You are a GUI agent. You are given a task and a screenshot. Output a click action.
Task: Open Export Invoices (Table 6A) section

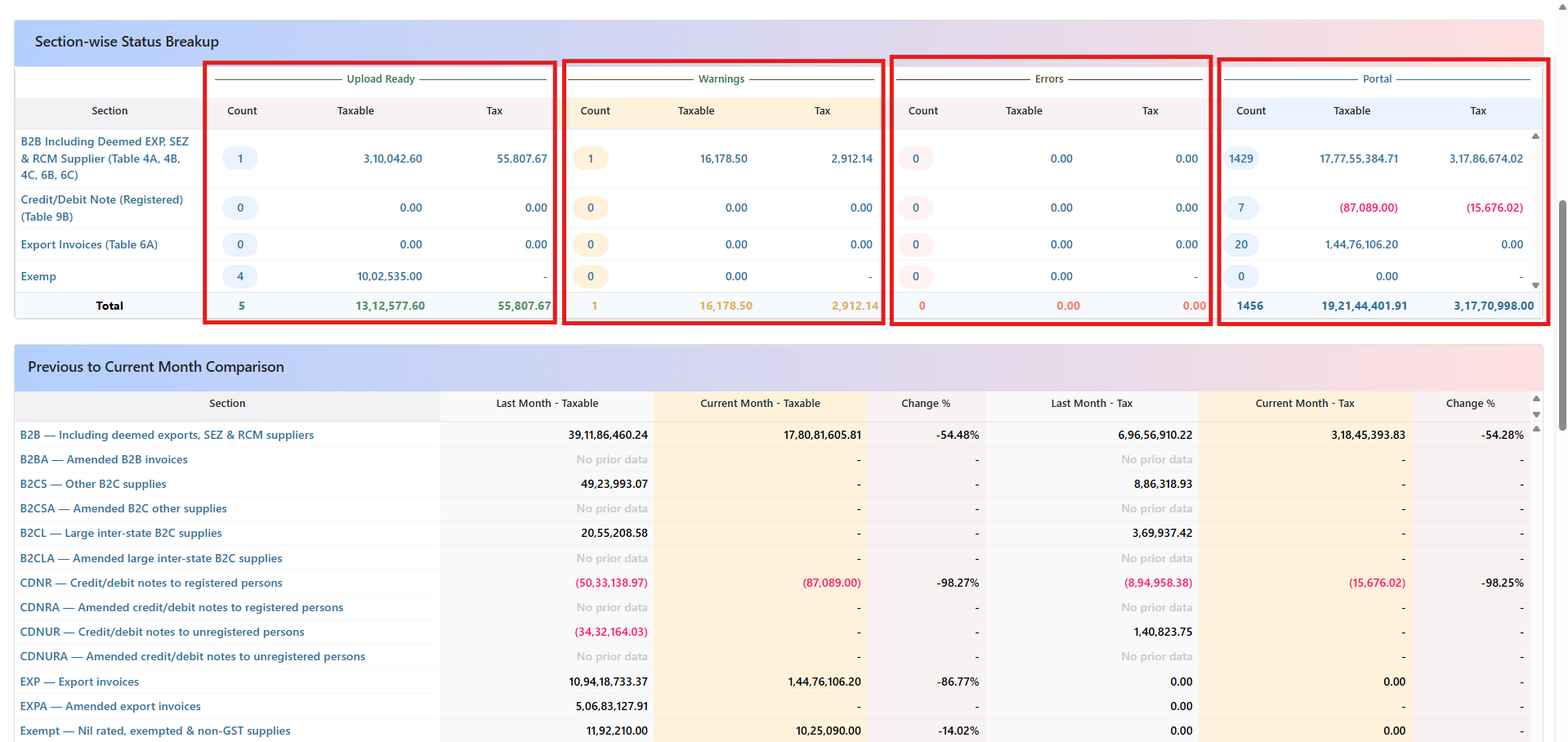[89, 244]
